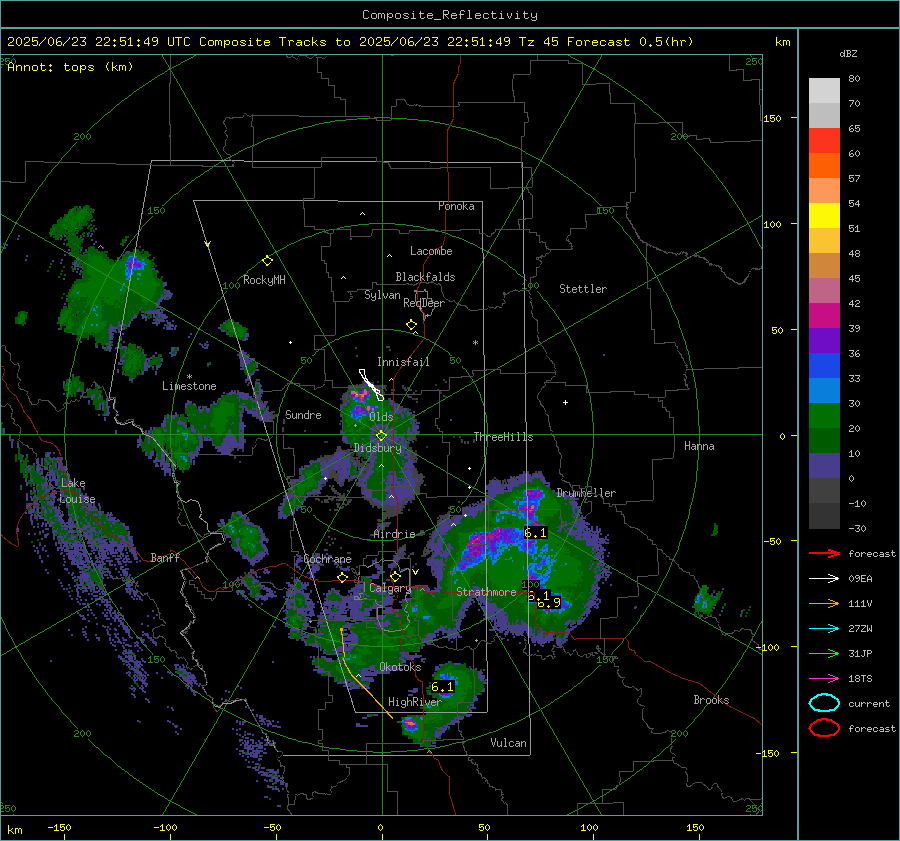Click the Lake Louise label

(x=77, y=491)
